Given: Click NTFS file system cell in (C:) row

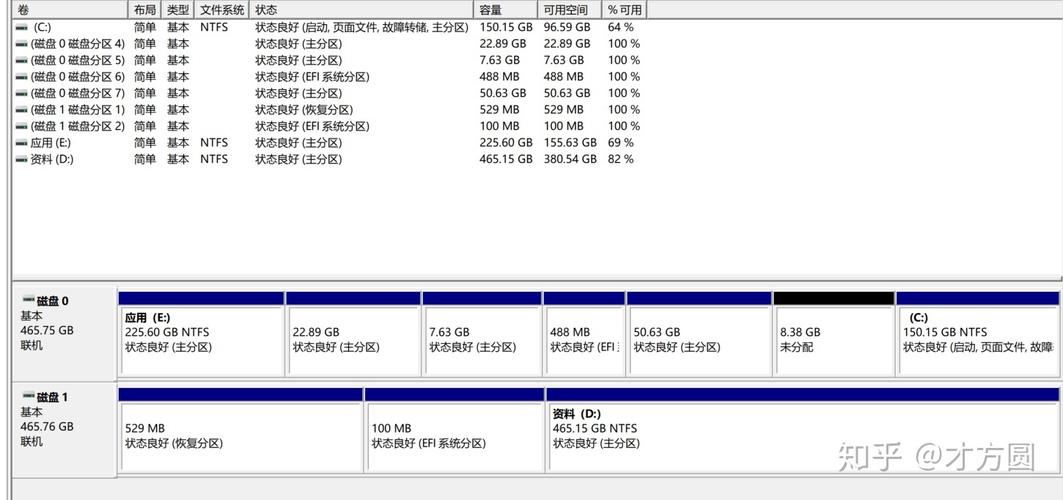Looking at the screenshot, I should tap(214, 28).
